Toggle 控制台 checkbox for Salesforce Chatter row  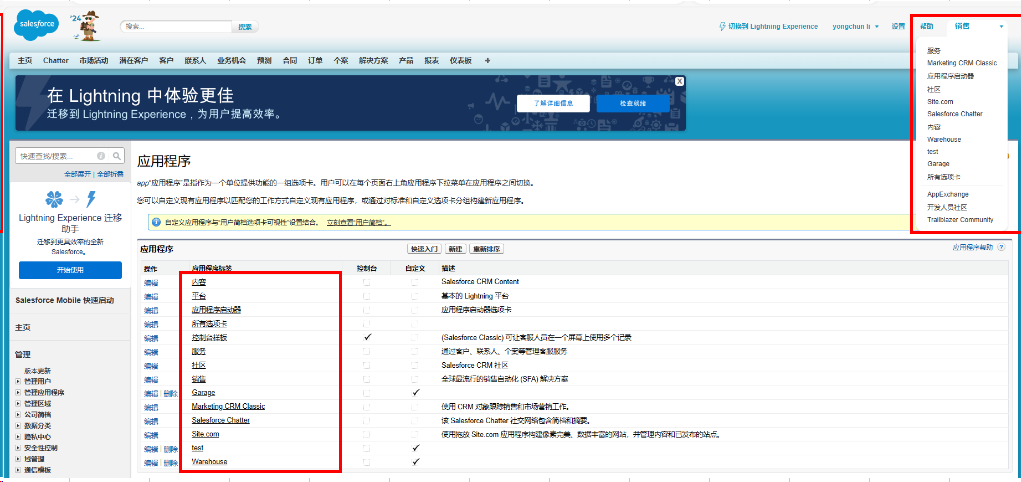tap(367, 420)
